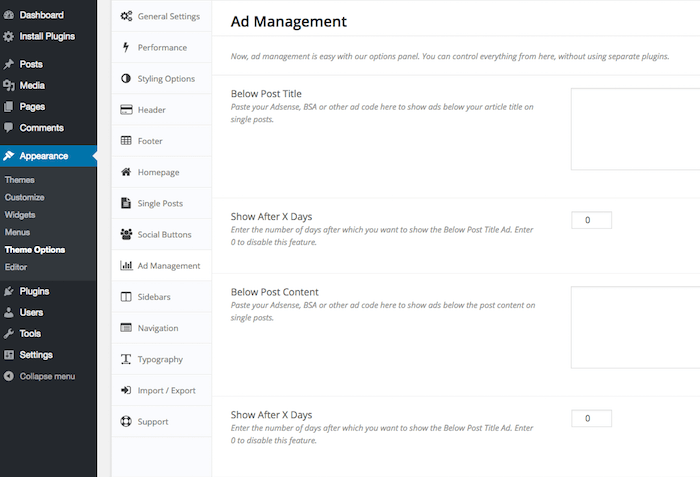Screen dimensions: 700x477
Task: Click the Navigation menu icon
Action: tap(126, 328)
